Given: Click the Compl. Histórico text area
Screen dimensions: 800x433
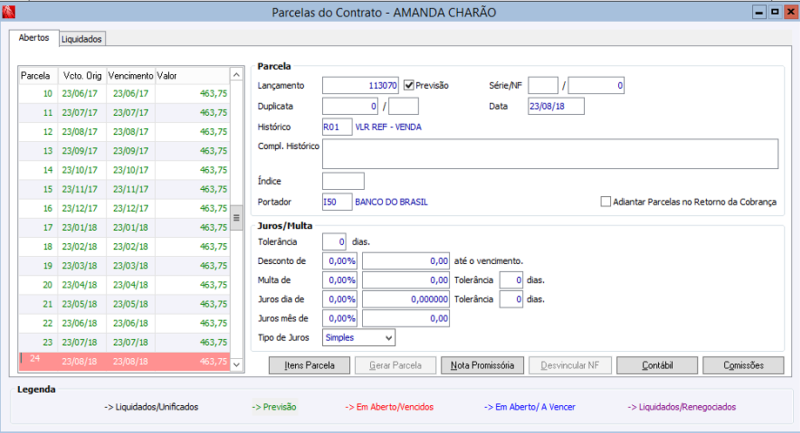Looking at the screenshot, I should pos(550,154).
